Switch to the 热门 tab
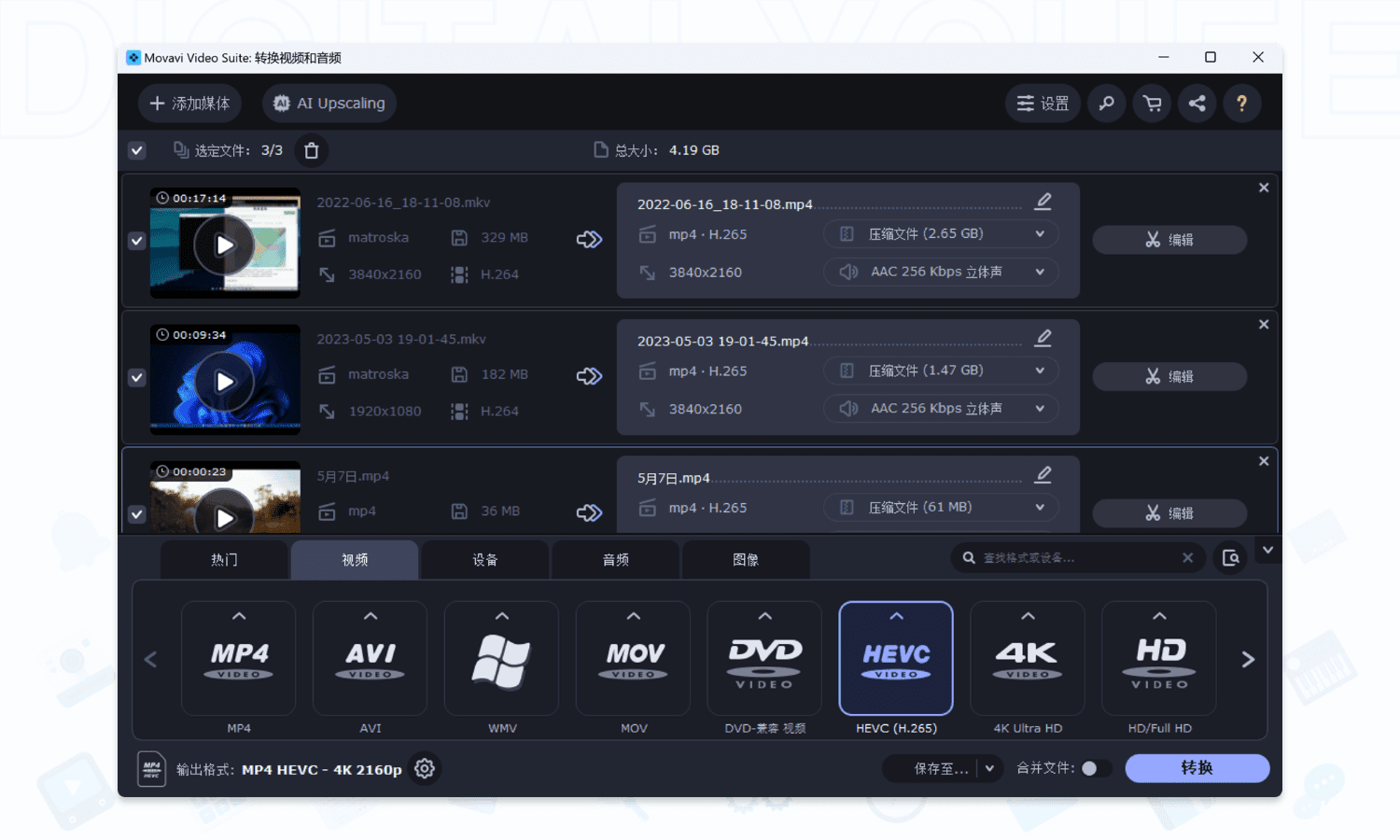This screenshot has height=840, width=1400. pos(224,558)
